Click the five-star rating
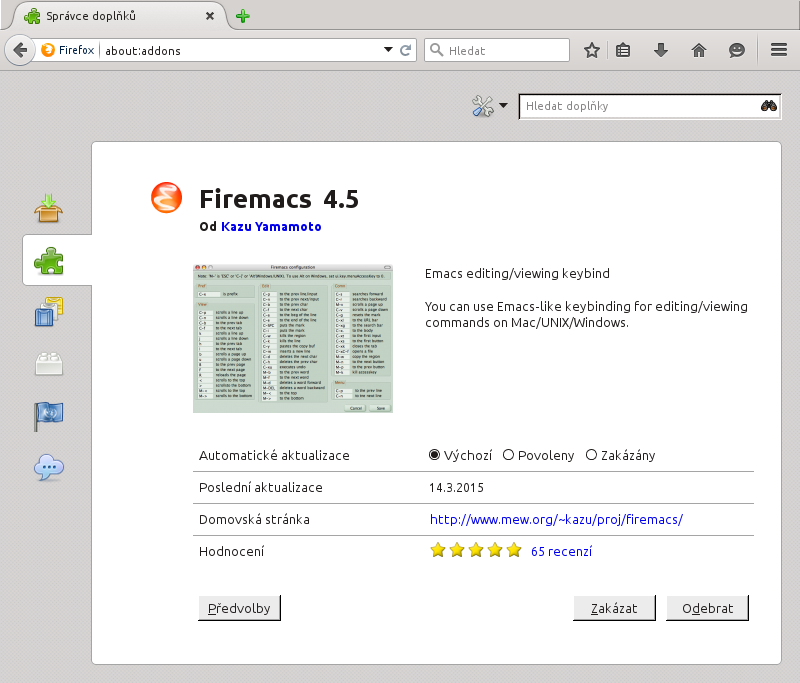The height and width of the screenshot is (683, 800). point(476,550)
